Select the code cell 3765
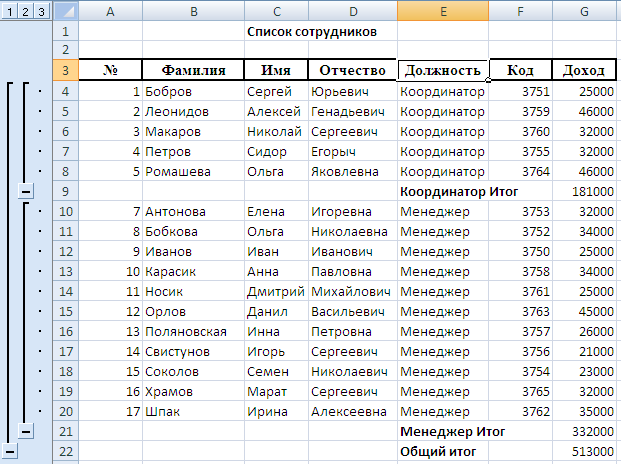The height and width of the screenshot is (464, 621). pyautogui.click(x=520, y=392)
